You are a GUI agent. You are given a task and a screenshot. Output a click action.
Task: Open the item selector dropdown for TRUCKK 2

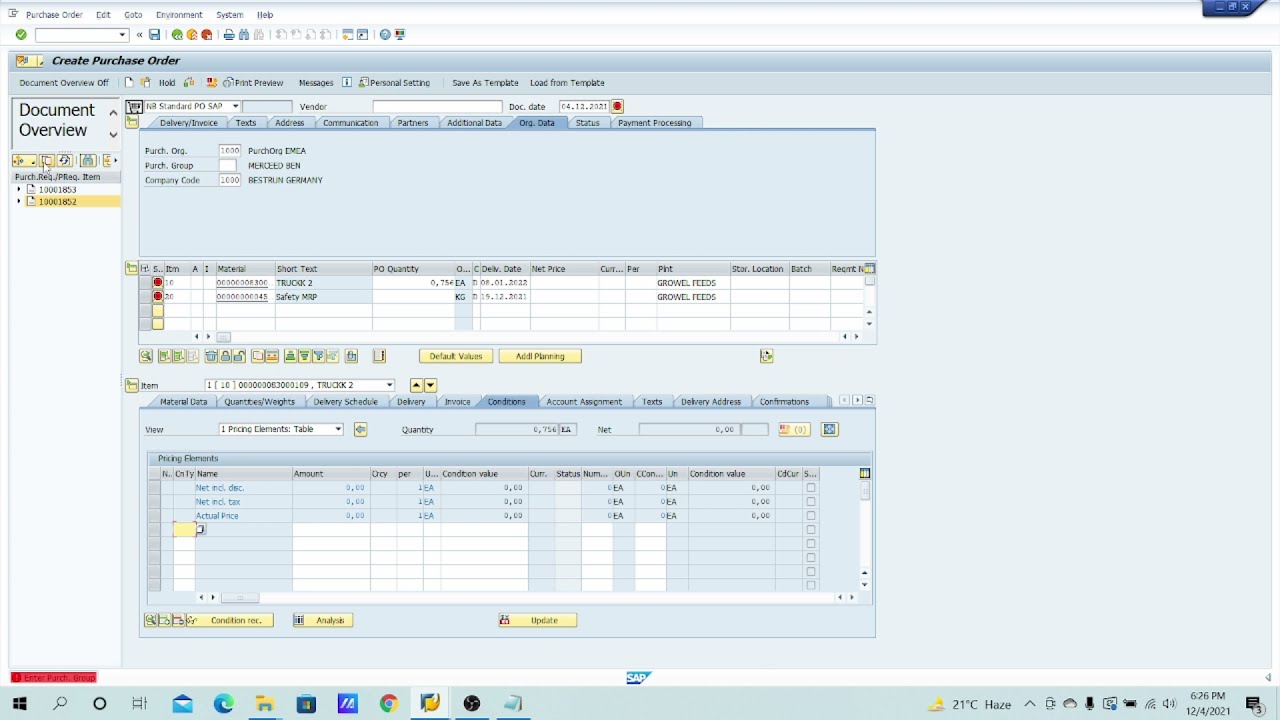point(389,385)
